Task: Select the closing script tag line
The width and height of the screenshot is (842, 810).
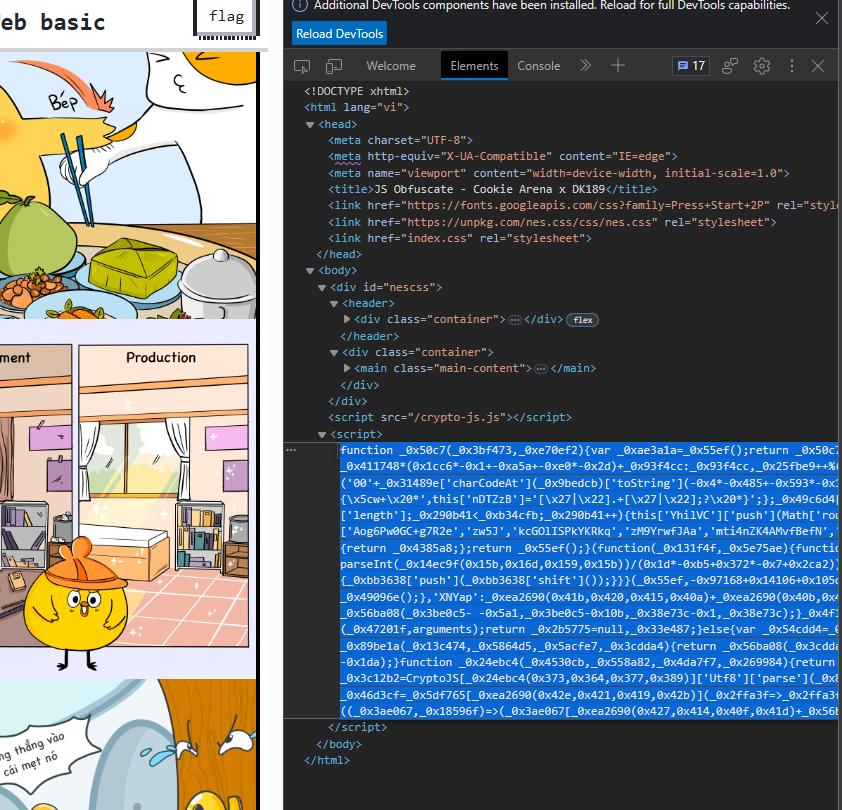Action: [x=358, y=727]
